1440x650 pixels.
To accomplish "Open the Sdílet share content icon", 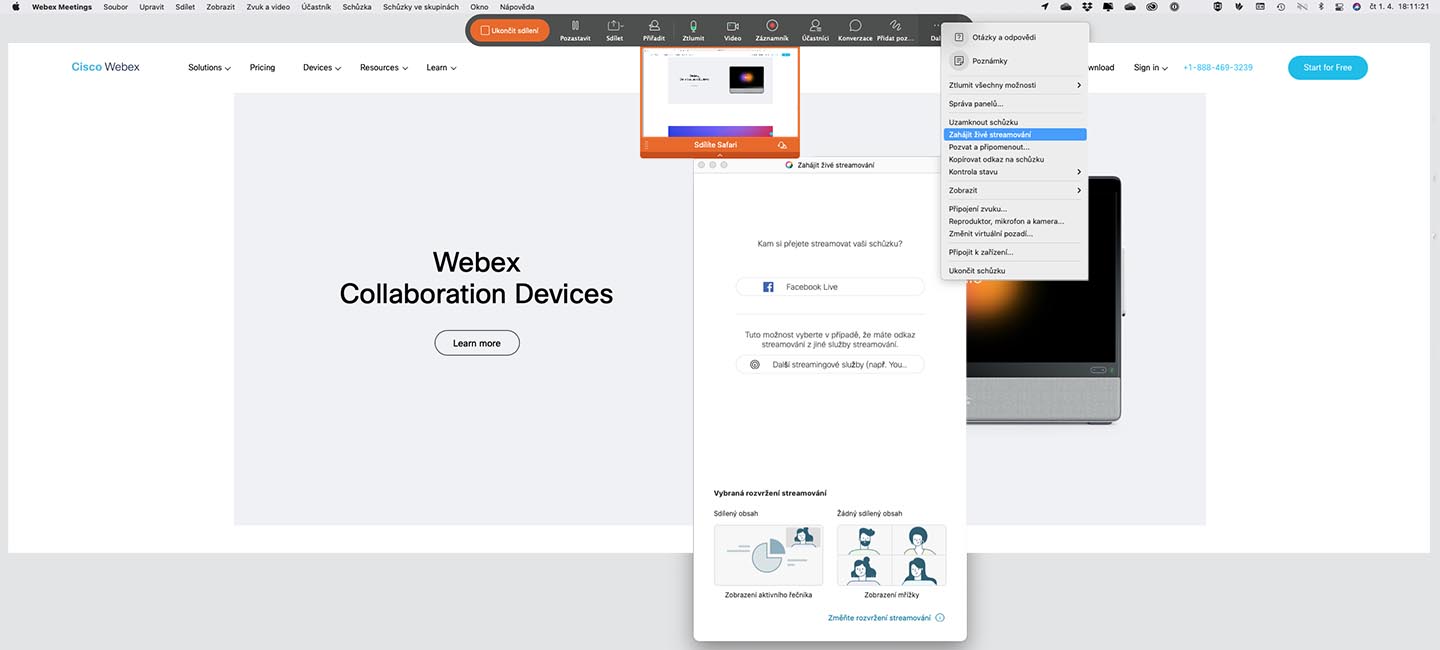I will coord(614,25).
